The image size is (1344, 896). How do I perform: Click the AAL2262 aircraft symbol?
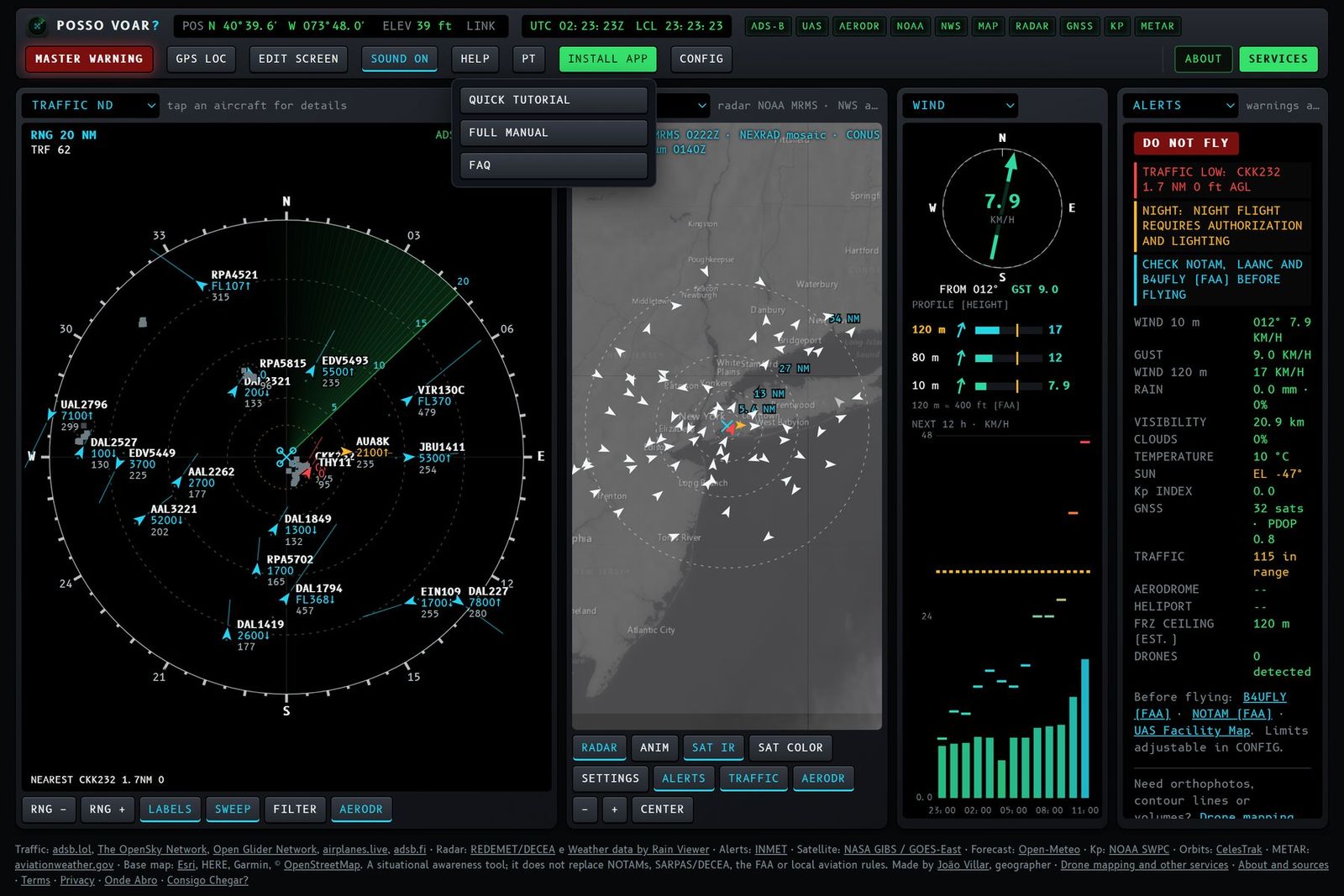coord(177,482)
